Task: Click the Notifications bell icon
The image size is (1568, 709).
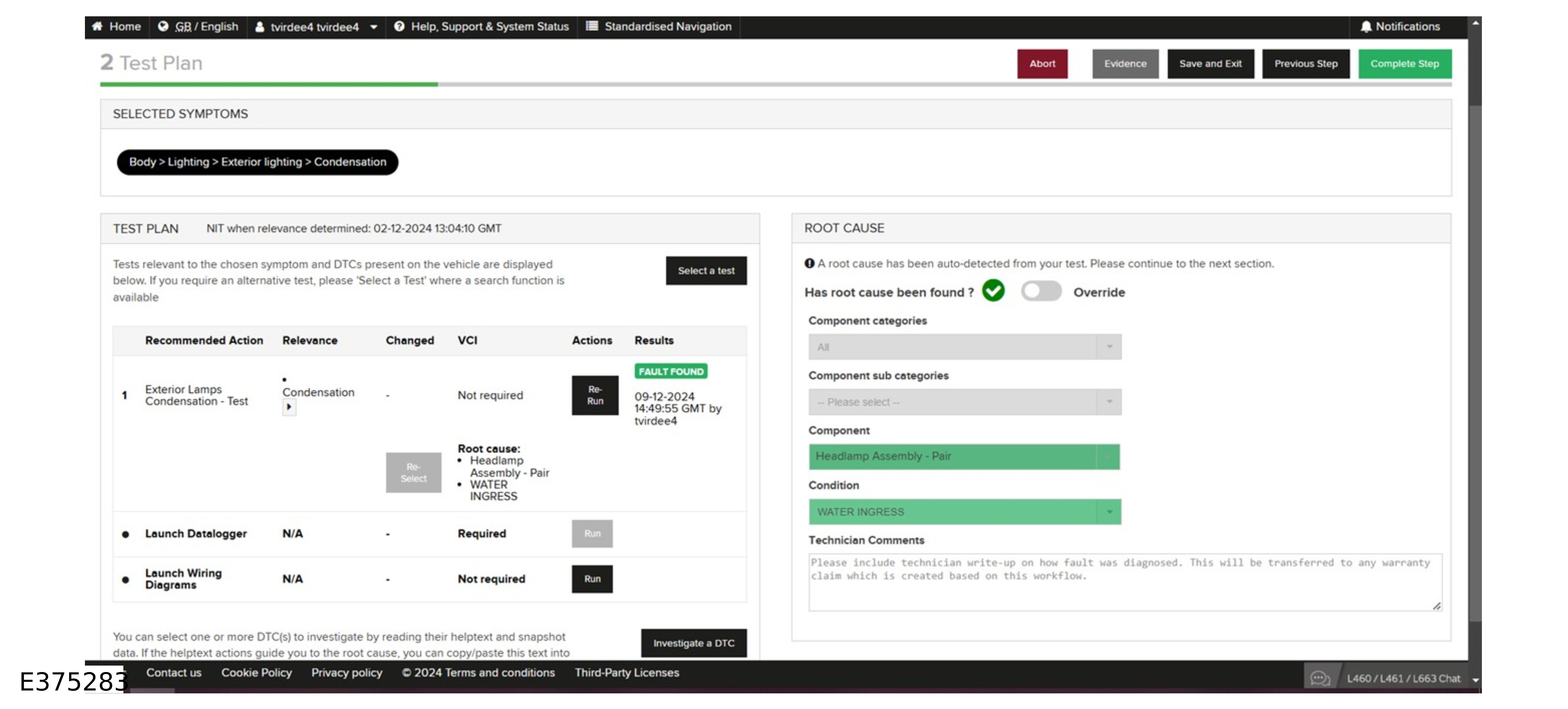Action: pos(1367,27)
